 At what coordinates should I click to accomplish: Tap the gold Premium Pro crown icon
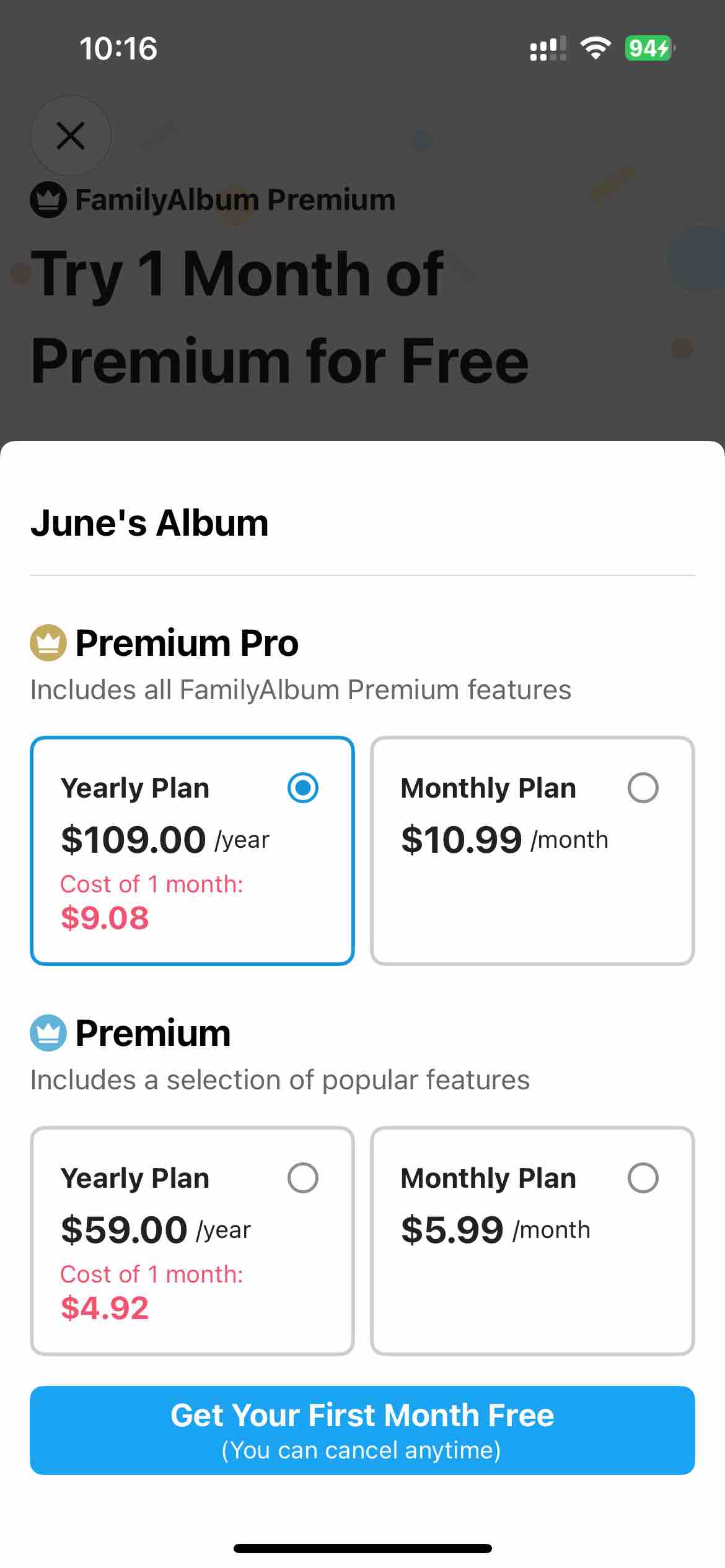point(48,643)
